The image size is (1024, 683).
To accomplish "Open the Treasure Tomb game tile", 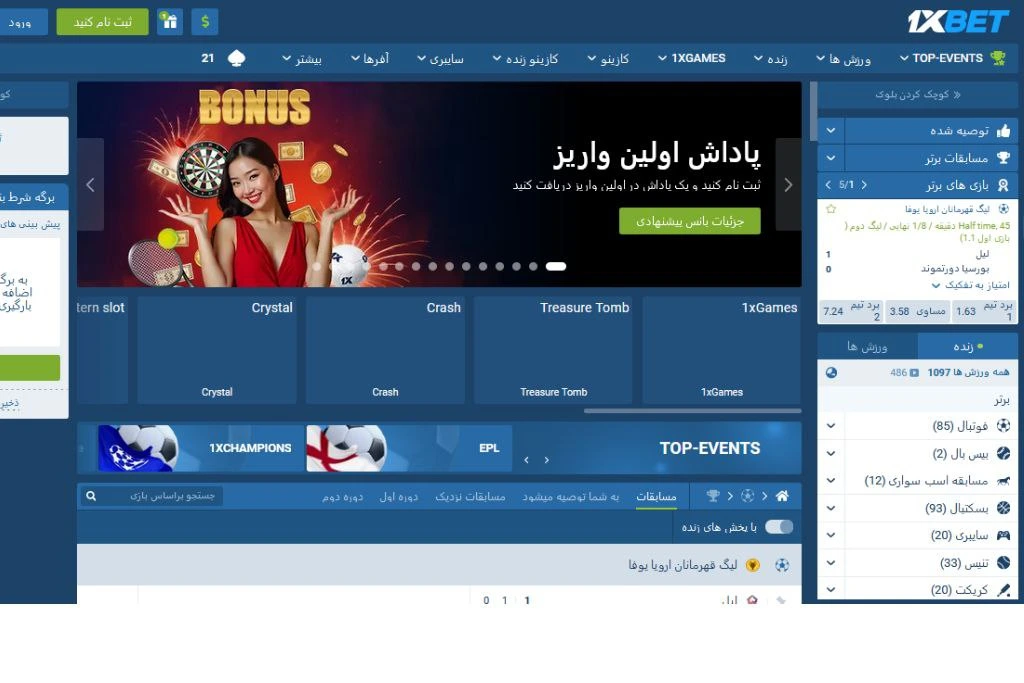I will pyautogui.click(x=553, y=350).
